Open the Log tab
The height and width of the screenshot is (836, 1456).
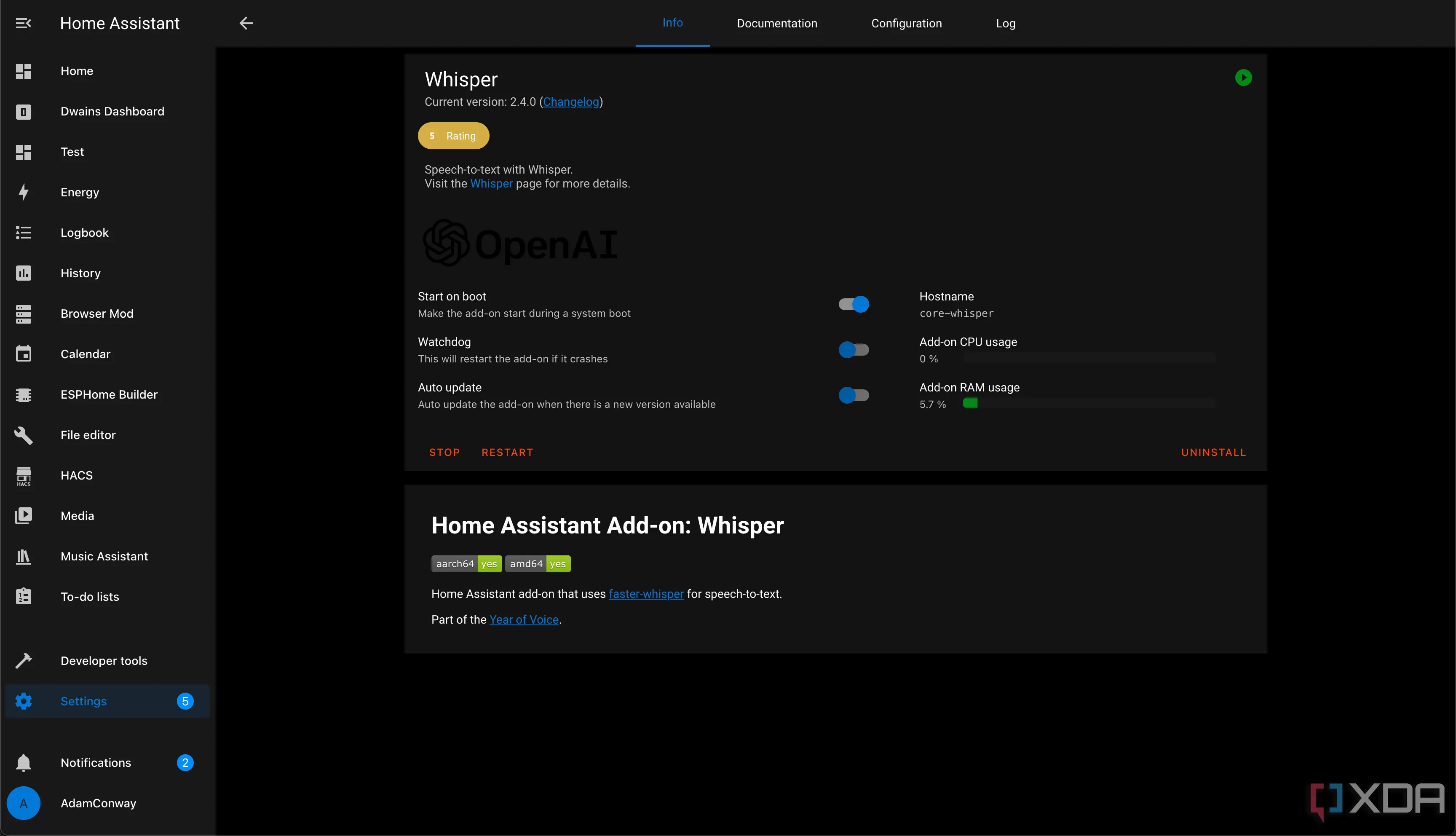(1006, 23)
